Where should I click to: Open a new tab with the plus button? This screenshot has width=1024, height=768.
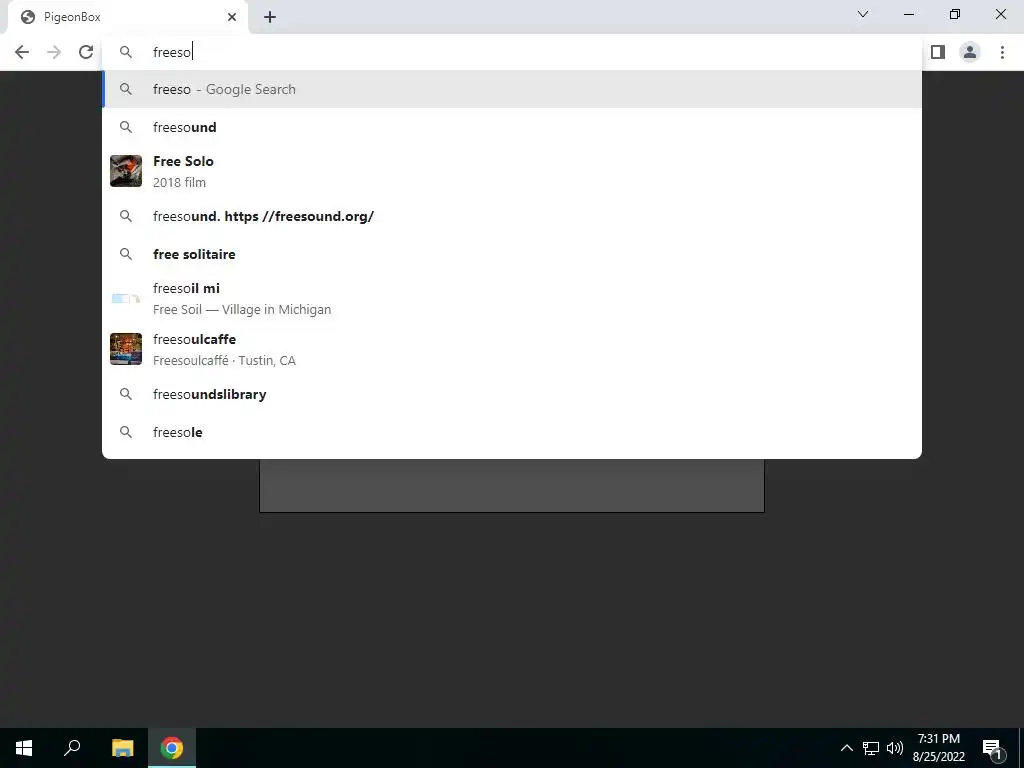pos(270,17)
